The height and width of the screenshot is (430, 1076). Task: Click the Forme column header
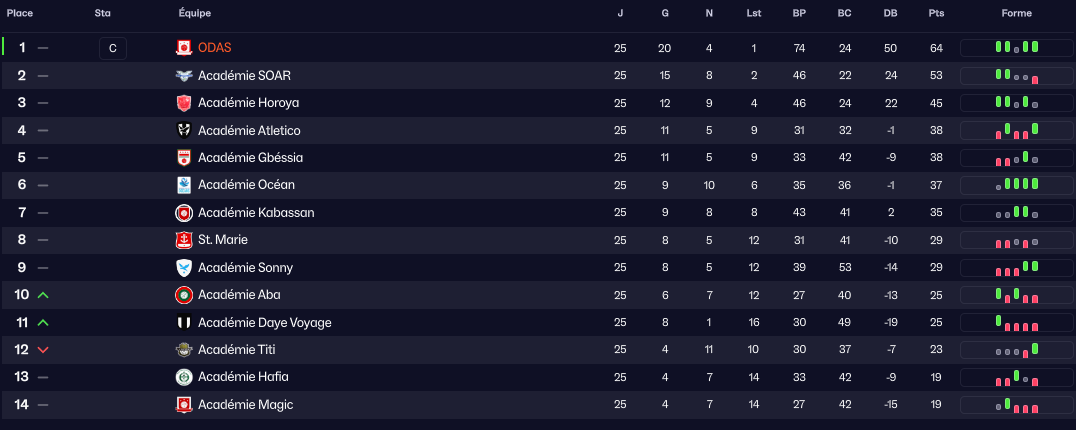point(1016,13)
